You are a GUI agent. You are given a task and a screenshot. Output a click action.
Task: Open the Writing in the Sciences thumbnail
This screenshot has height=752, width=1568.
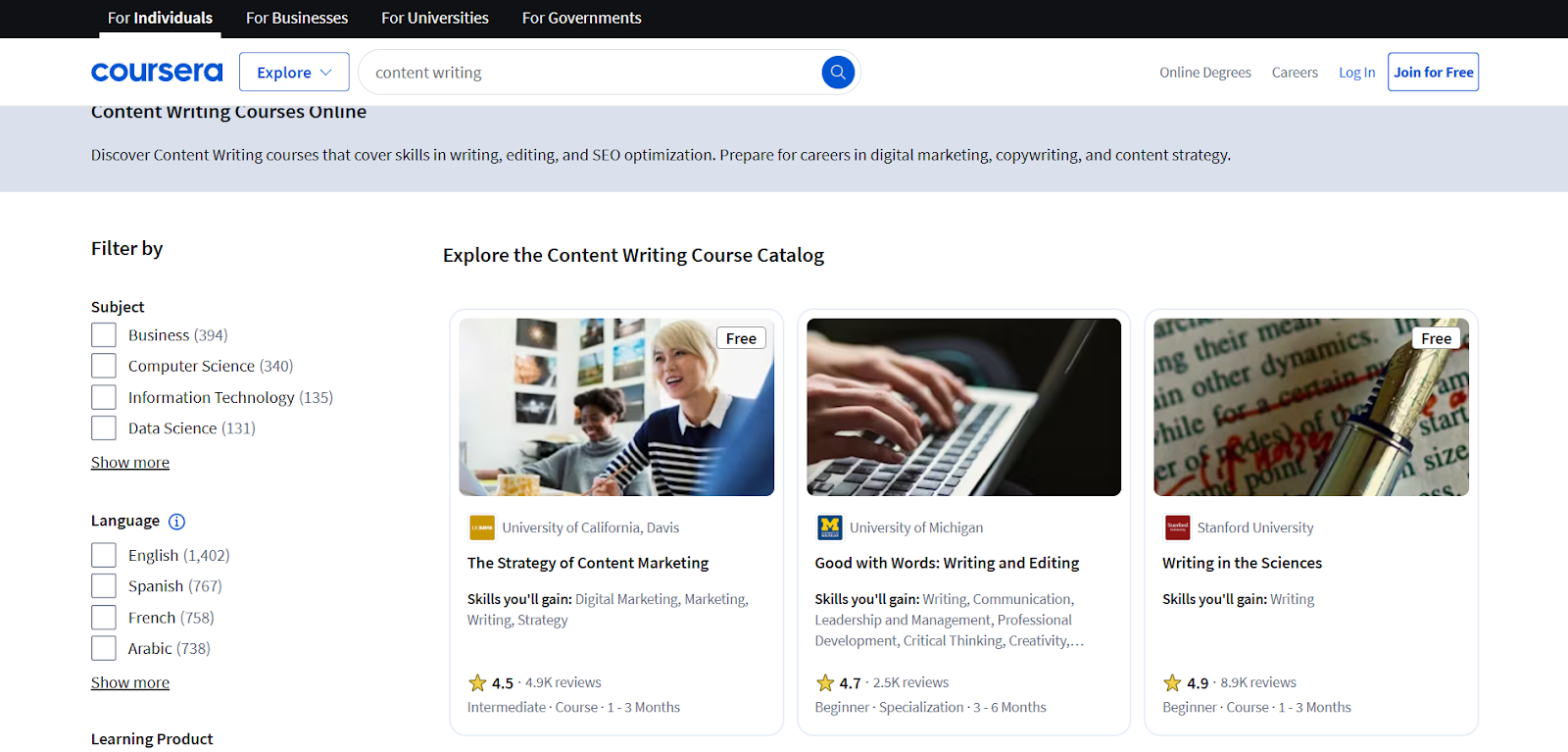1310,407
